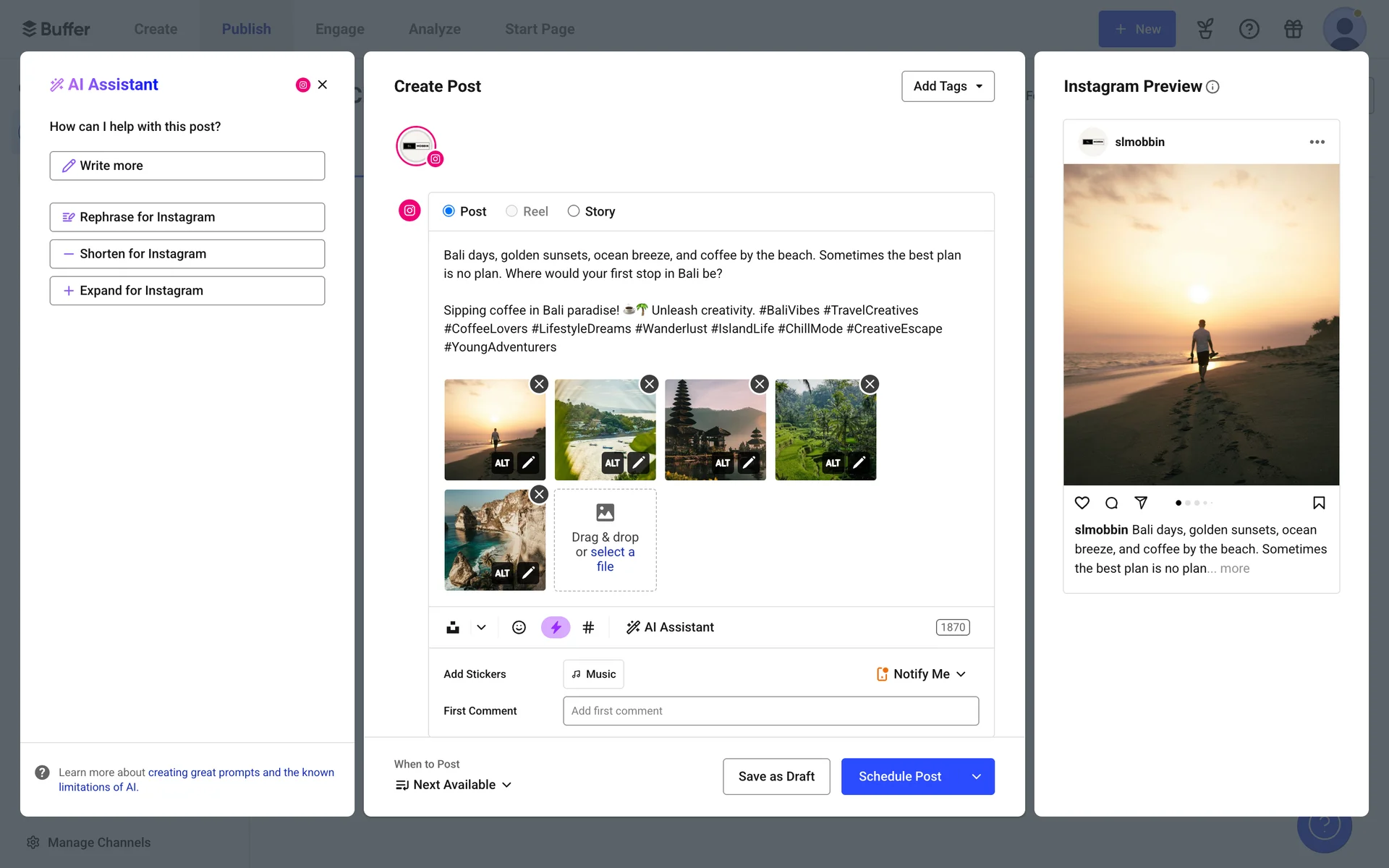Go to the Analyze tab
1389x868 pixels.
[x=434, y=29]
